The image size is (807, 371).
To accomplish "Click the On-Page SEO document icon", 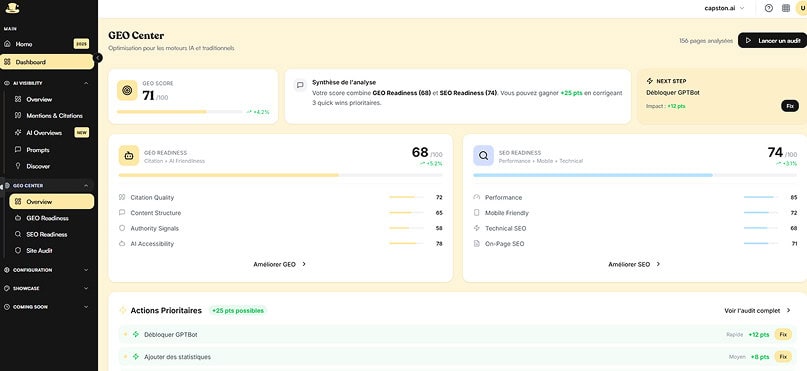I will pos(476,243).
